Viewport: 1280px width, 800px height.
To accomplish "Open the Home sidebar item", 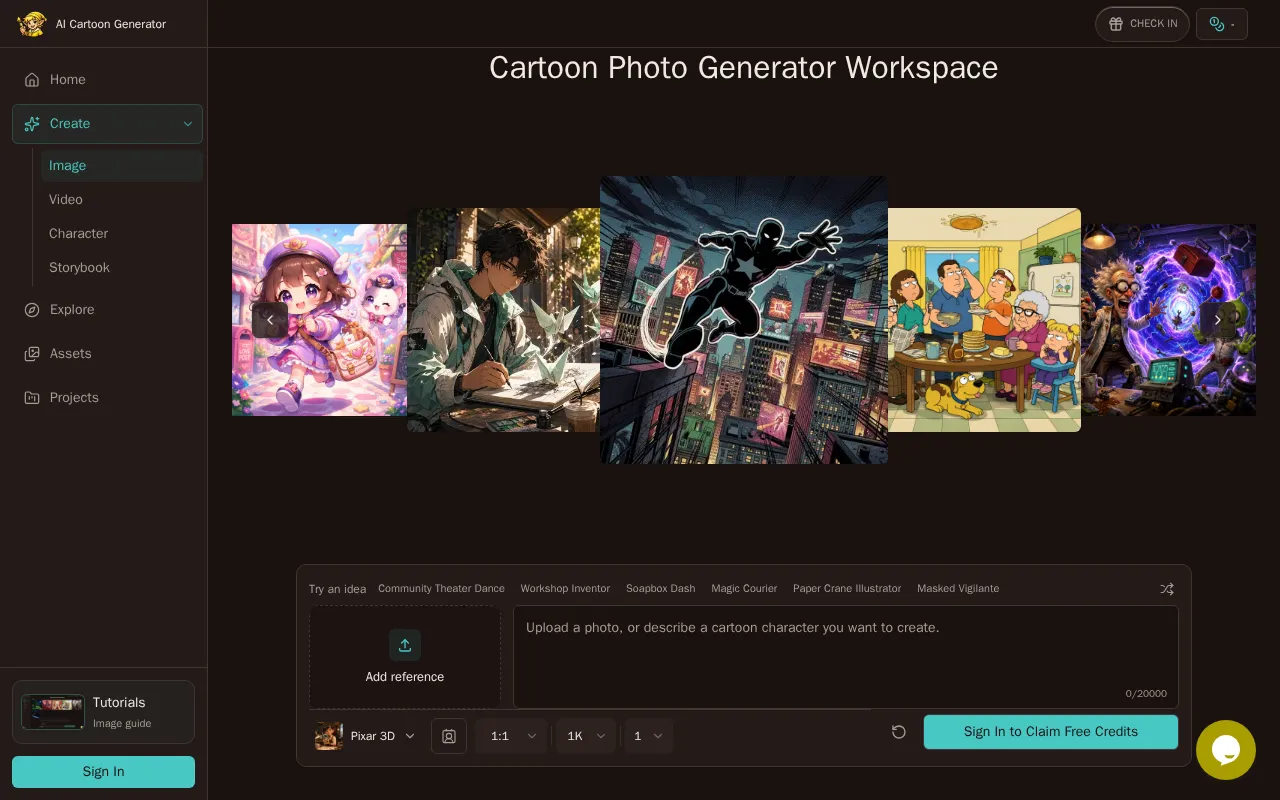I will point(107,80).
